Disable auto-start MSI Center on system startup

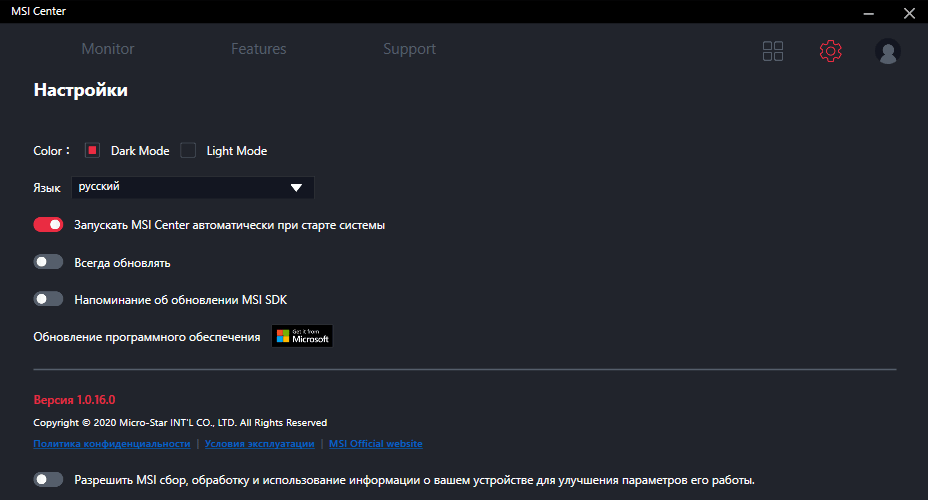[48, 225]
